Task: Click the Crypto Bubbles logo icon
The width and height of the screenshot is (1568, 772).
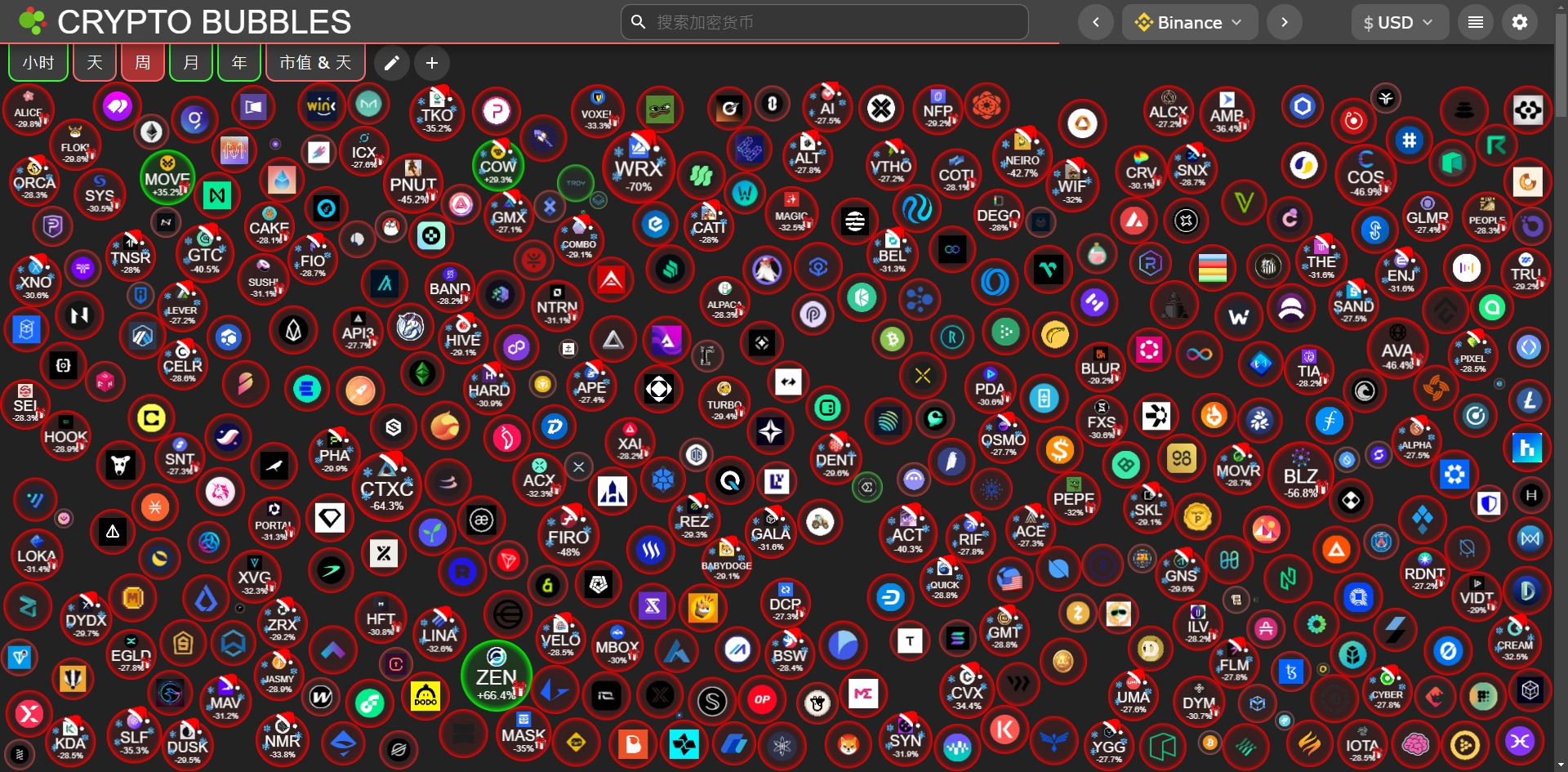Action: pyautogui.click(x=33, y=22)
